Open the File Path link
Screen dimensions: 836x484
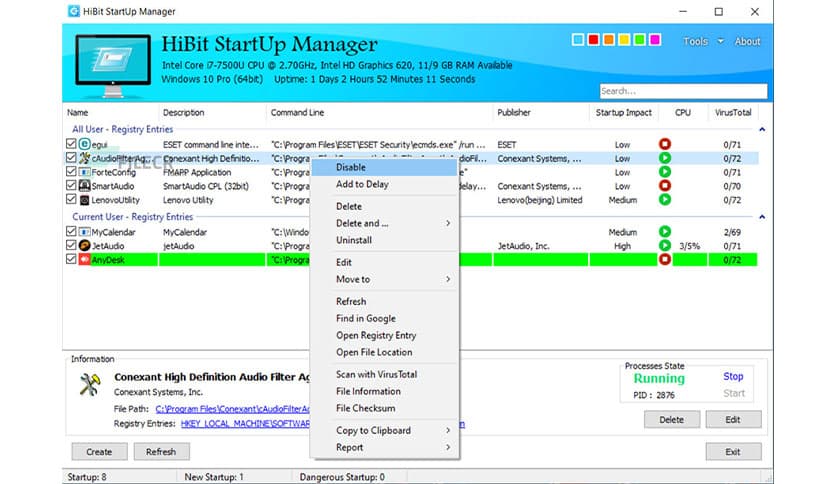pyautogui.click(x=232, y=409)
